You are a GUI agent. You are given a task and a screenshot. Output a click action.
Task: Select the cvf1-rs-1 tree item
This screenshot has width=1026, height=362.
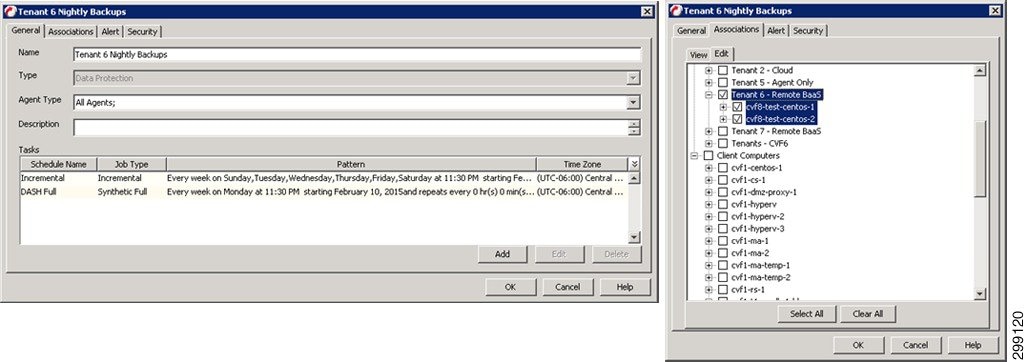(749, 289)
